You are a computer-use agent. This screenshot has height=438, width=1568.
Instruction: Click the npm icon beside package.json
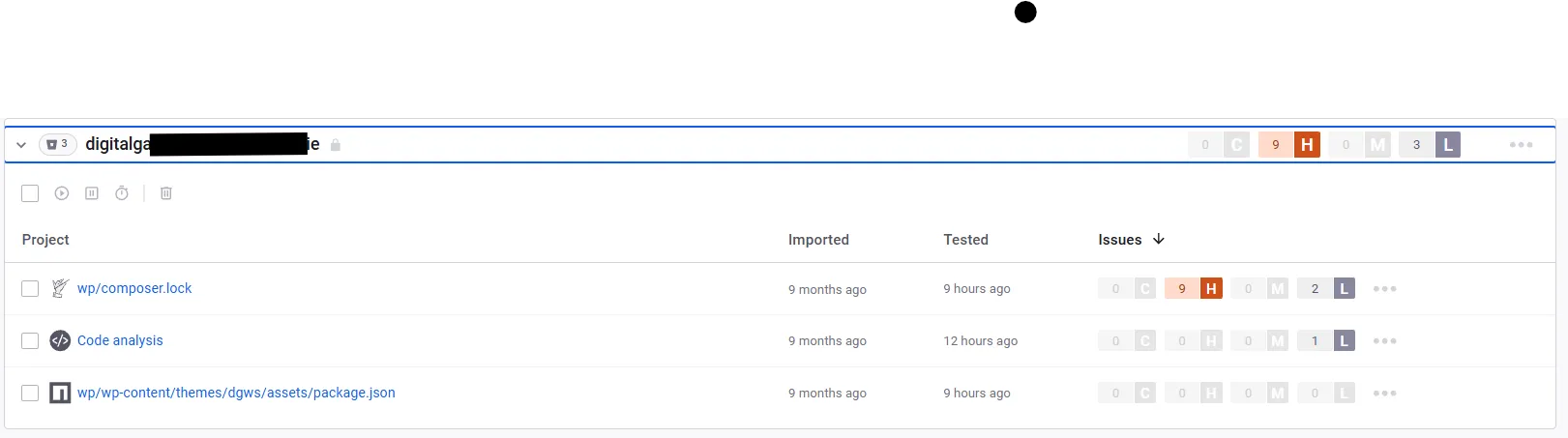point(60,393)
